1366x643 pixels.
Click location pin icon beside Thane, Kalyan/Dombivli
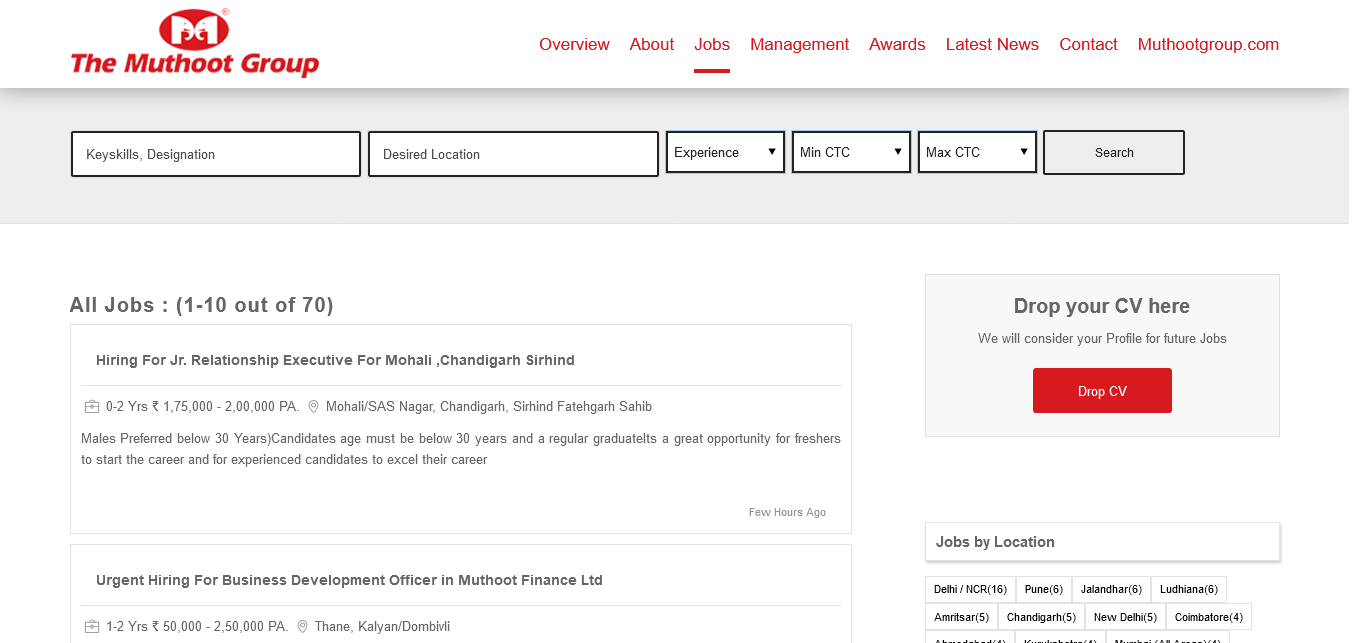pos(302,627)
